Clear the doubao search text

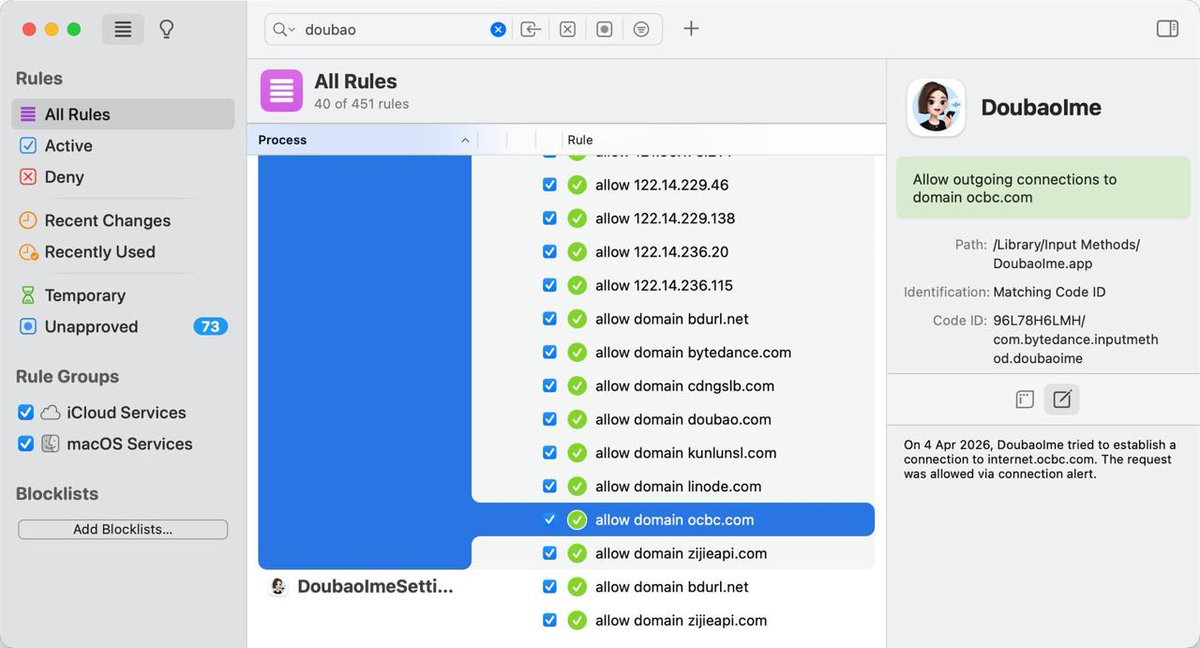click(498, 29)
